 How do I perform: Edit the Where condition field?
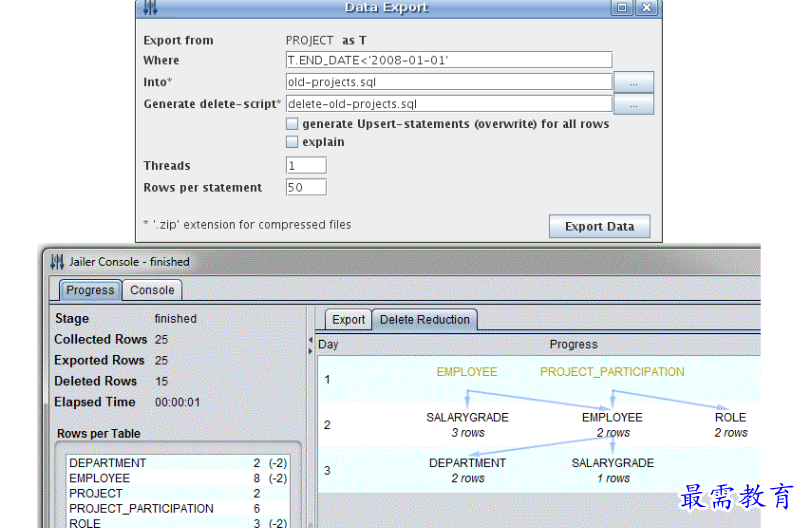coord(449,60)
